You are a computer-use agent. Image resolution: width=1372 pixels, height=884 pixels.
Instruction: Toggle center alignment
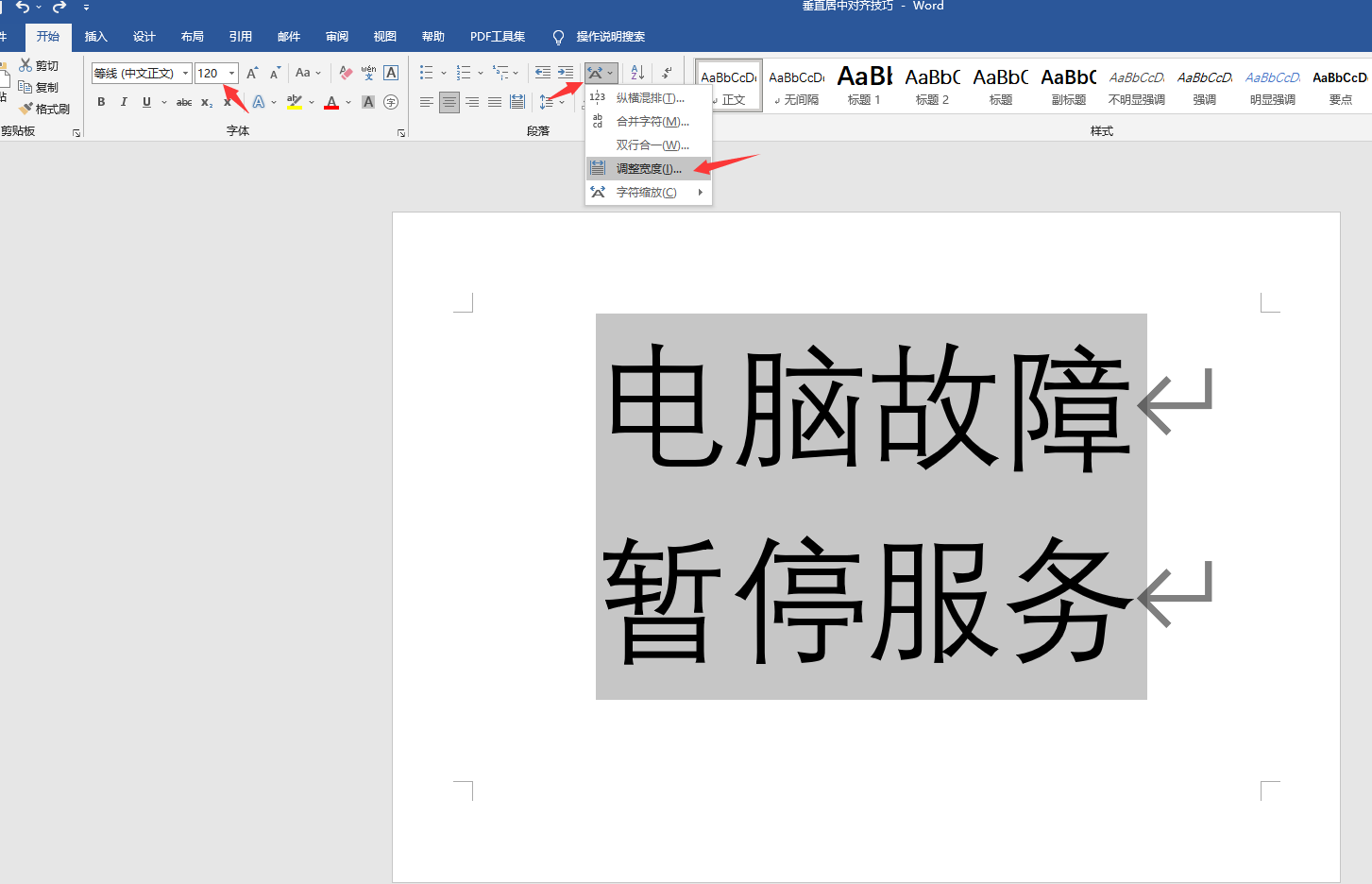pyautogui.click(x=449, y=102)
